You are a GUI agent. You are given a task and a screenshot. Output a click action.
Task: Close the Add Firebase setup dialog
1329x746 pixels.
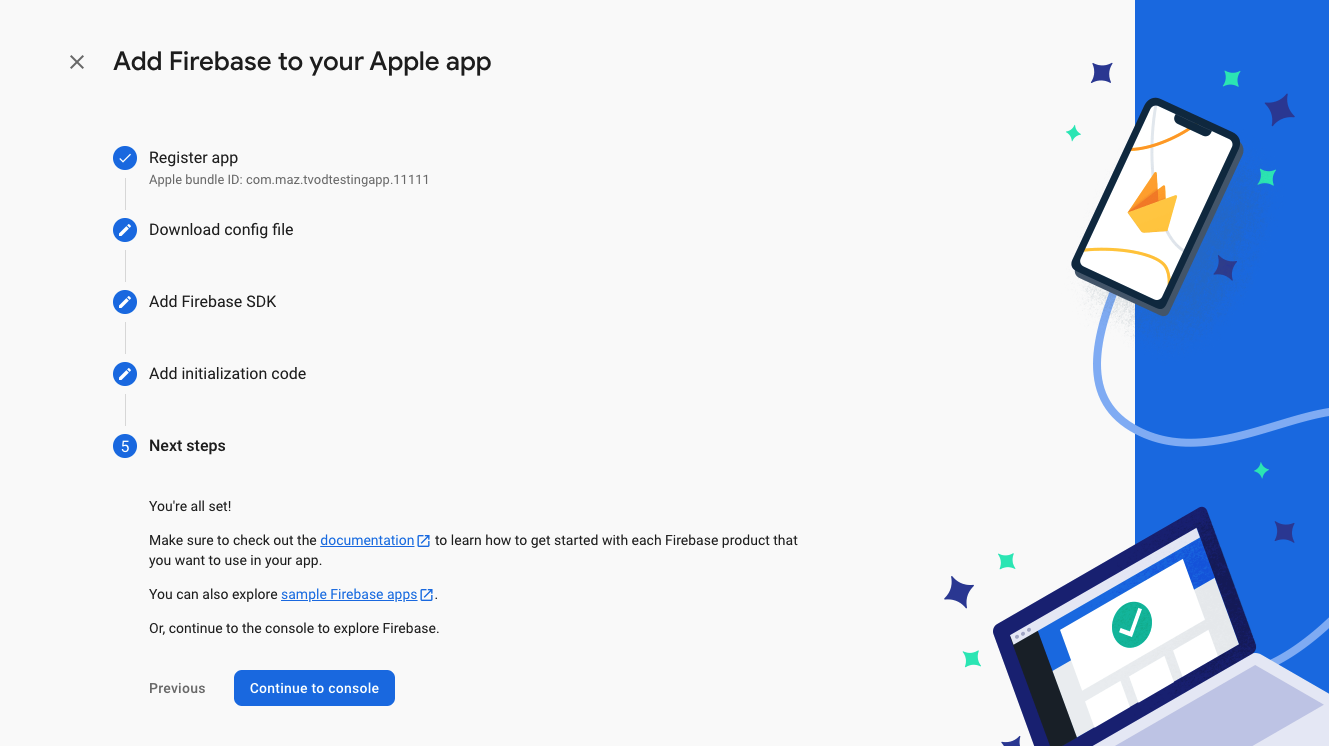pyautogui.click(x=77, y=62)
